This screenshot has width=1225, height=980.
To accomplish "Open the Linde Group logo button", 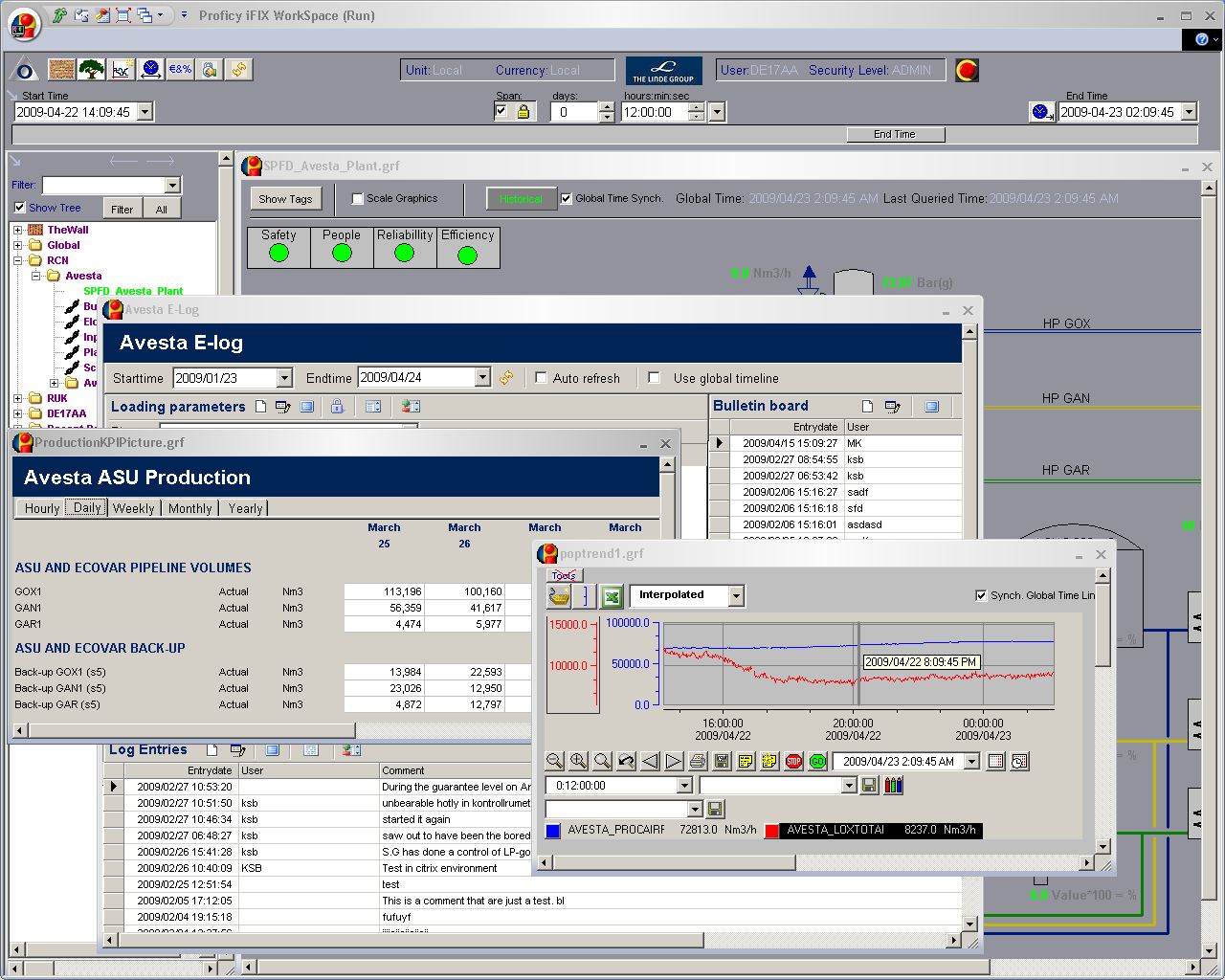I will pos(664,71).
